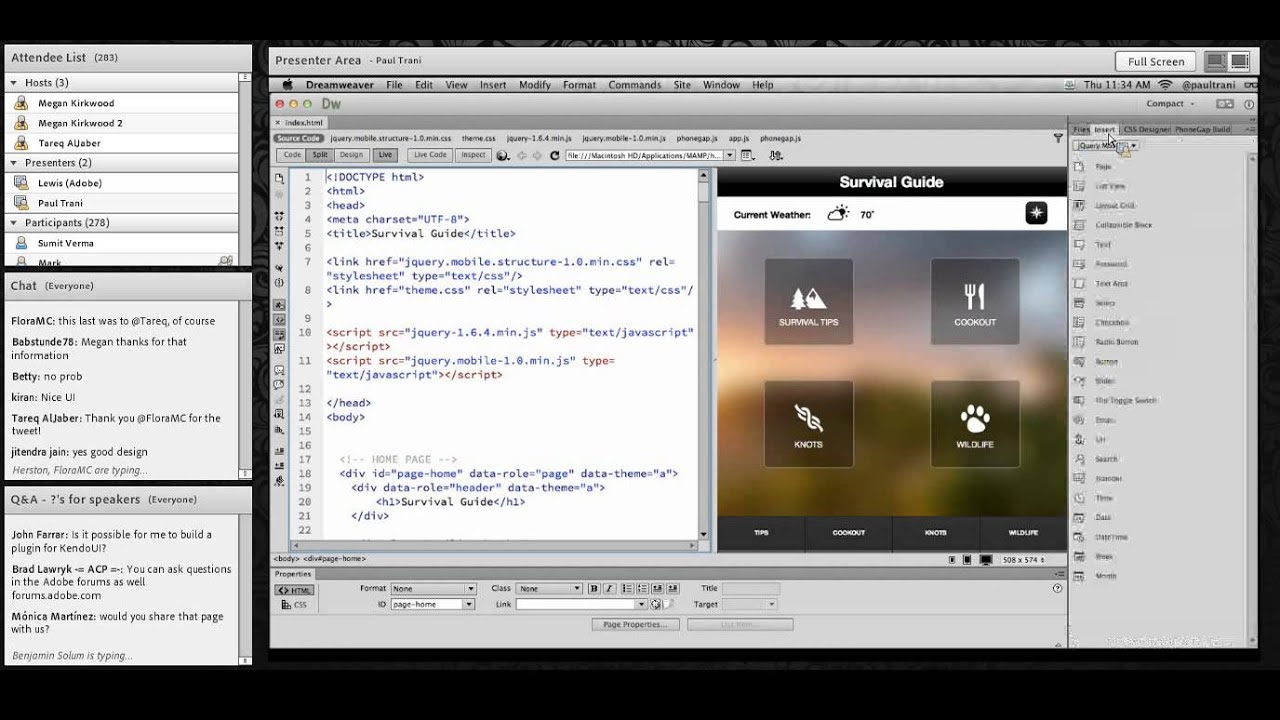Image resolution: width=1280 pixels, height=720 pixels.
Task: Click the browser preview globe icon
Action: click(503, 155)
